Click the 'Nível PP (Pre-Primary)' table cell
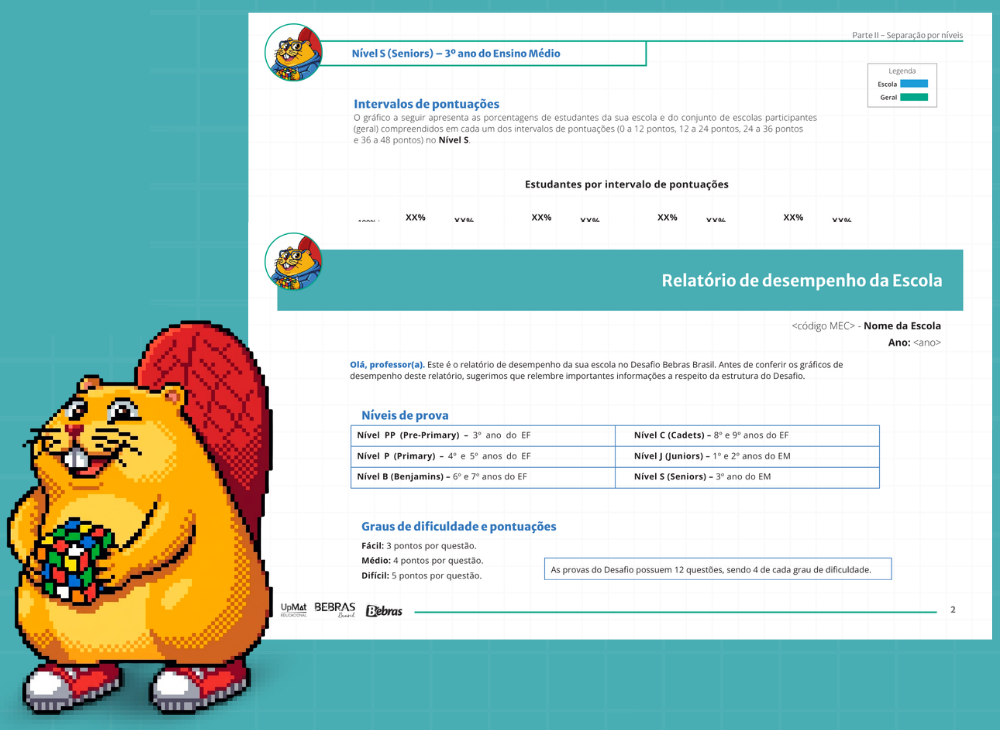The width and height of the screenshot is (1000, 730). [483, 435]
